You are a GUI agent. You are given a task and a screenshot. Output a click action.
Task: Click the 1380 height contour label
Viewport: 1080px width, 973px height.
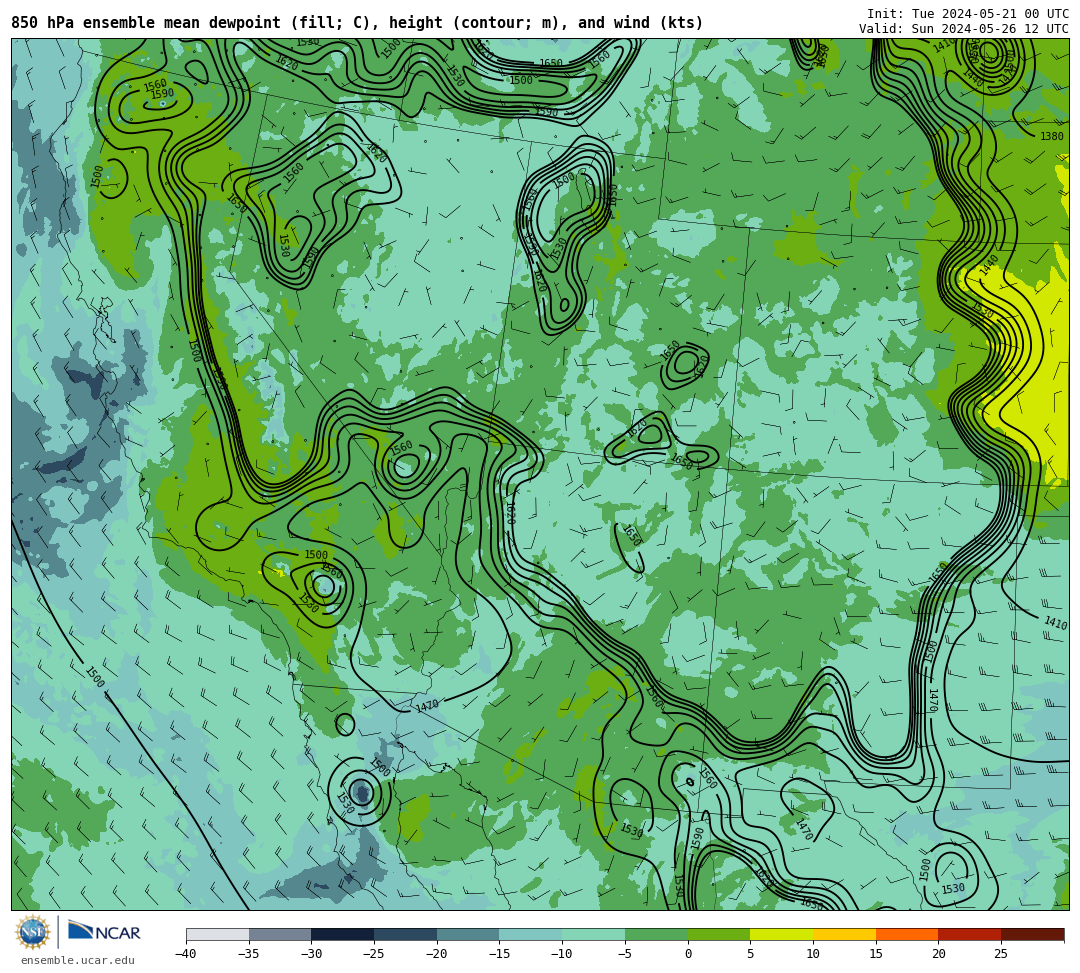[1052, 136]
